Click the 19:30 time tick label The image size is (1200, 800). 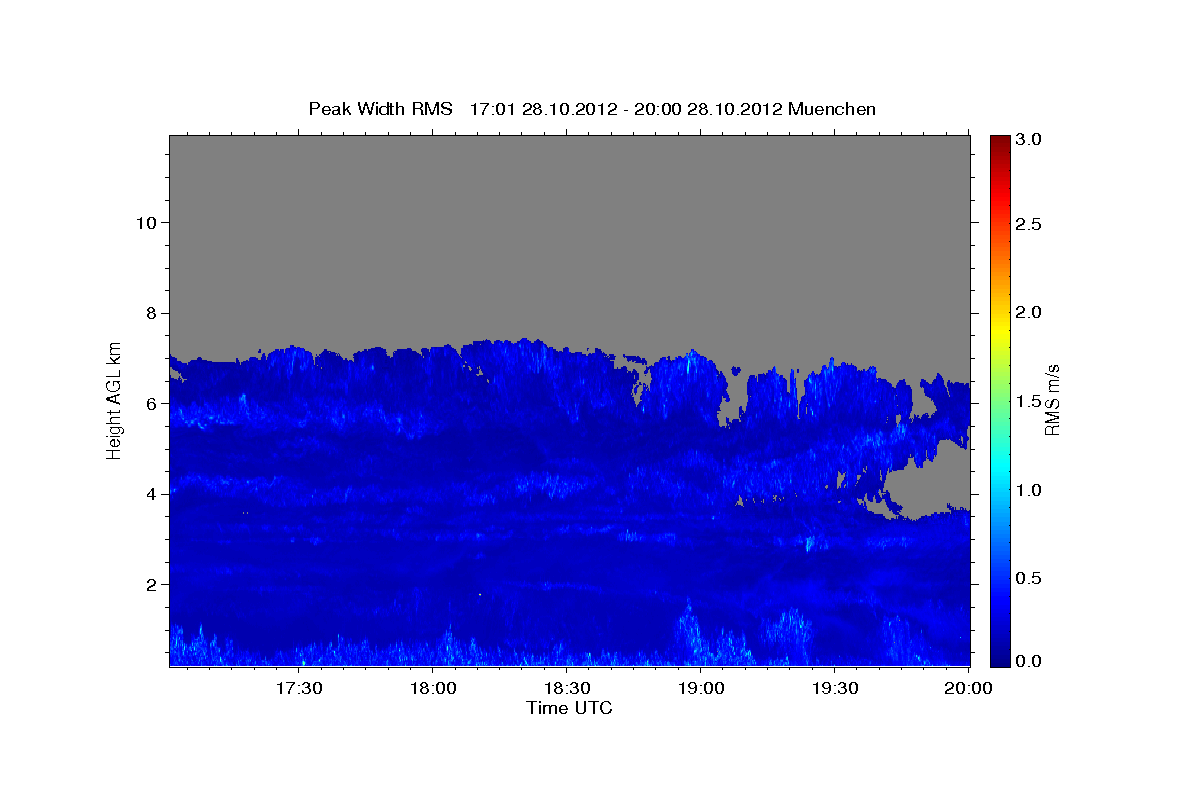click(x=835, y=688)
